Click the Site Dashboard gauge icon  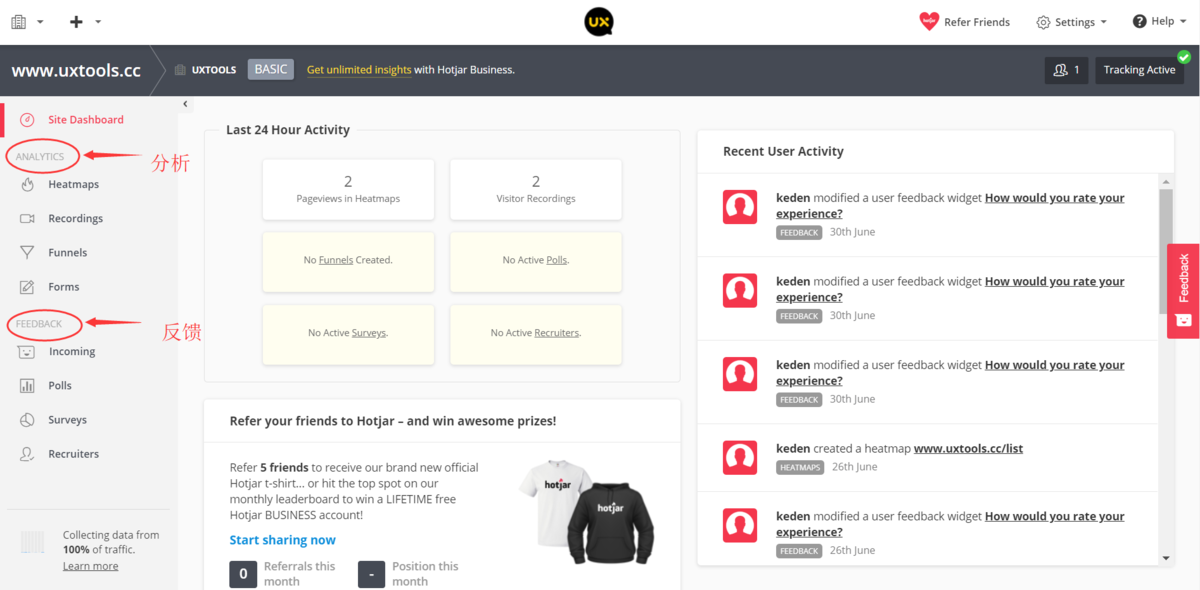[x=27, y=120]
